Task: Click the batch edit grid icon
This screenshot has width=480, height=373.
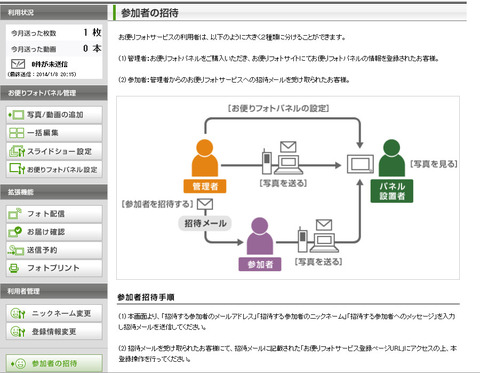Action: (x=16, y=133)
